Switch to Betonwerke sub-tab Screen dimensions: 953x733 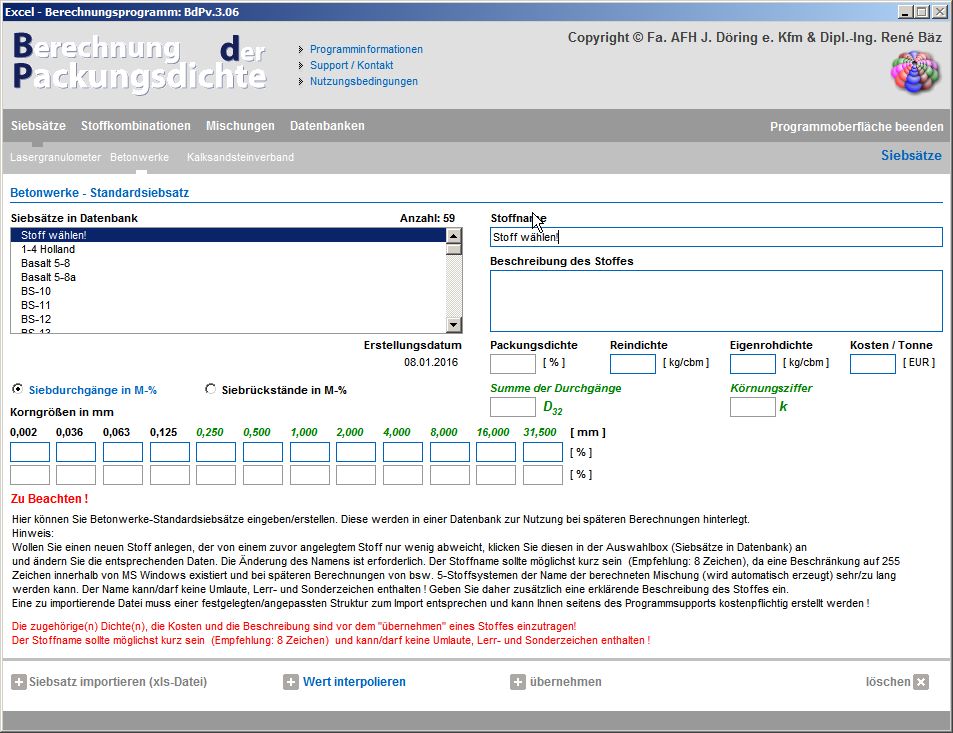[x=139, y=157]
